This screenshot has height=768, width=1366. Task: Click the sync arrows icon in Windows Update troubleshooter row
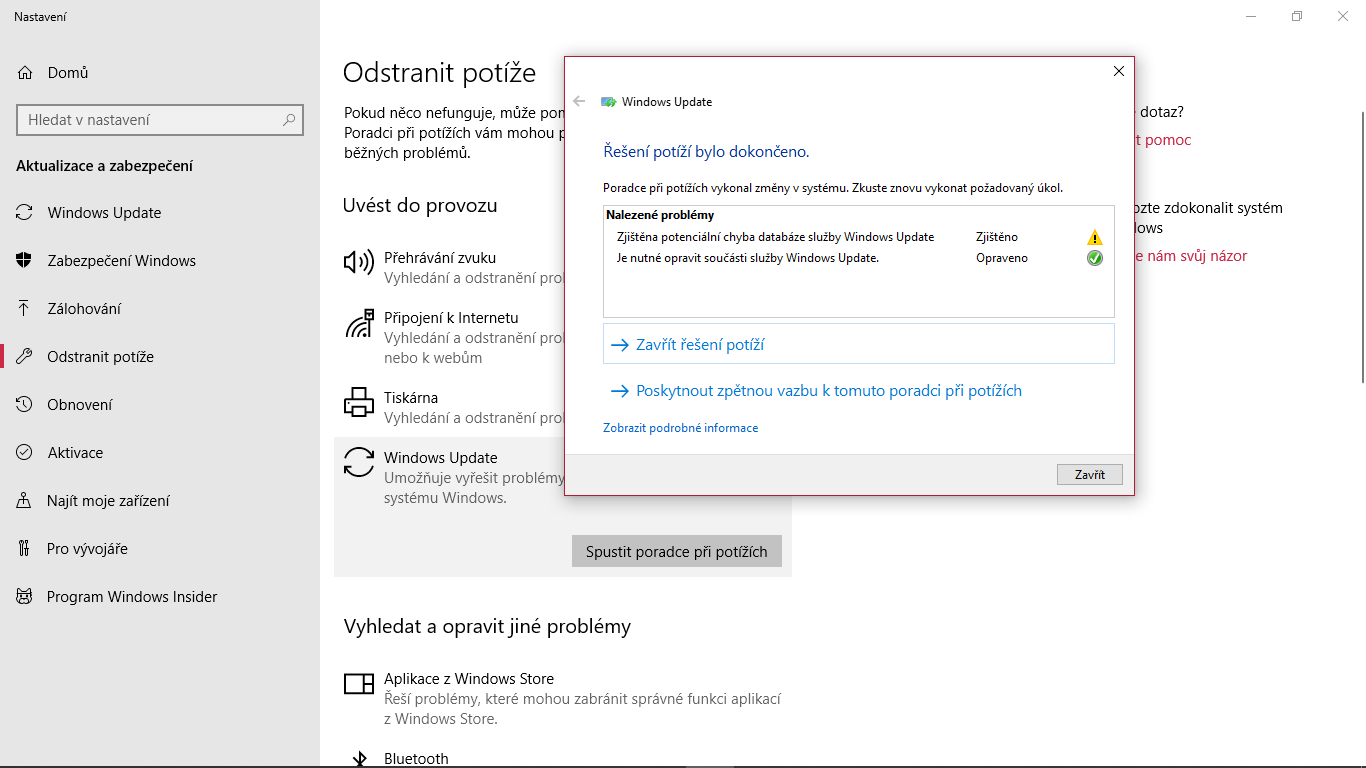coord(358,462)
